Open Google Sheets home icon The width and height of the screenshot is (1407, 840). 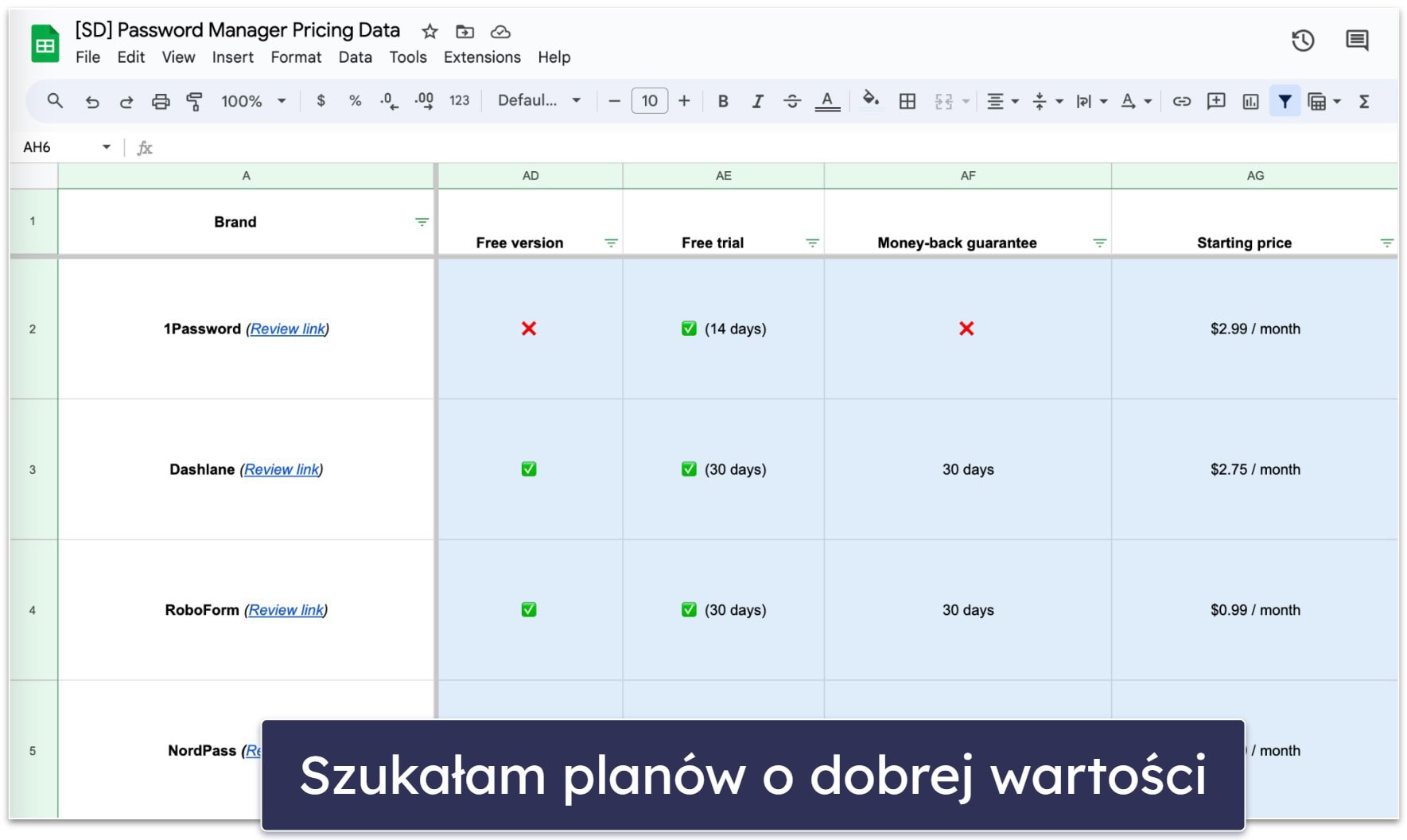click(45, 44)
